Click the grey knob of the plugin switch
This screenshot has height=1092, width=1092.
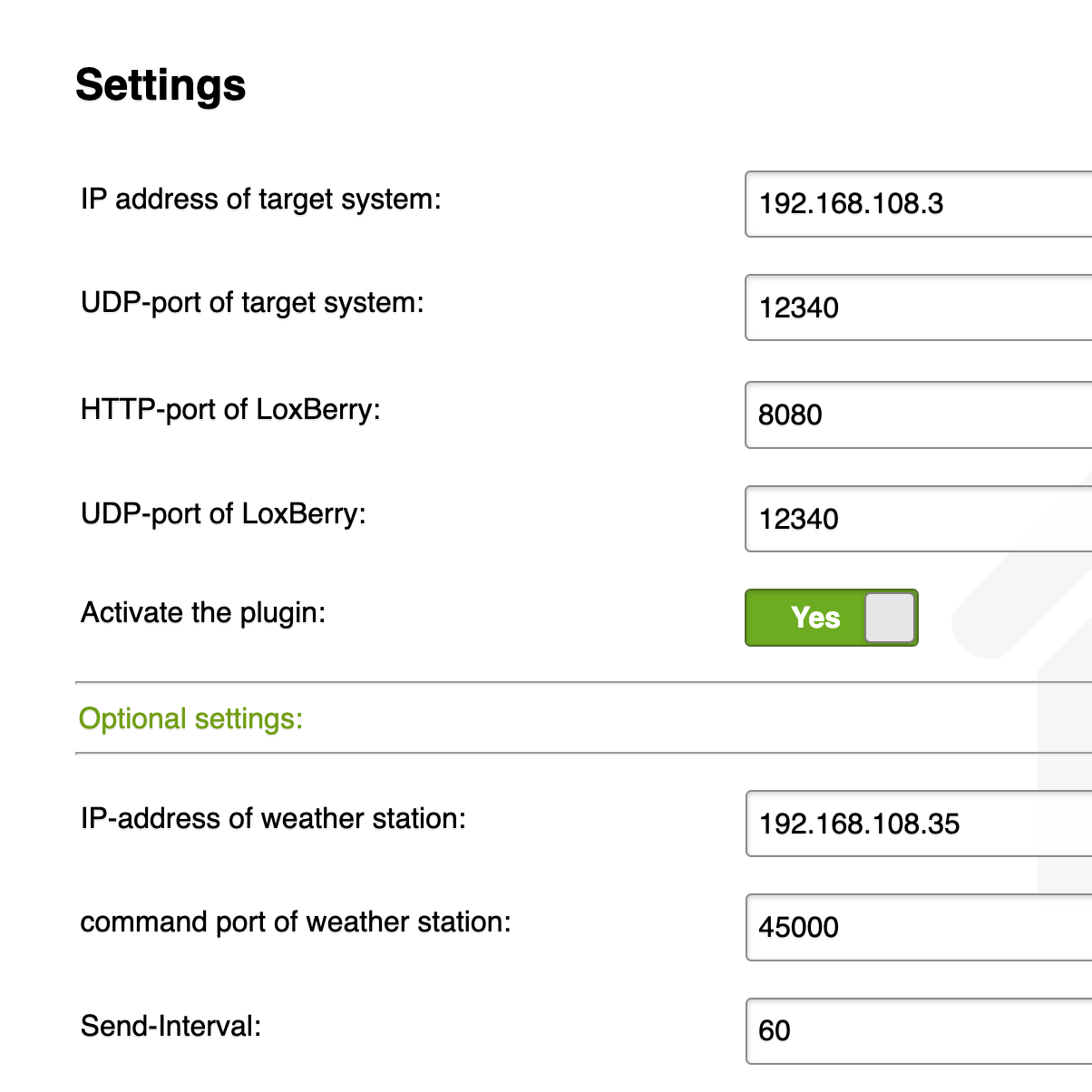tap(890, 618)
